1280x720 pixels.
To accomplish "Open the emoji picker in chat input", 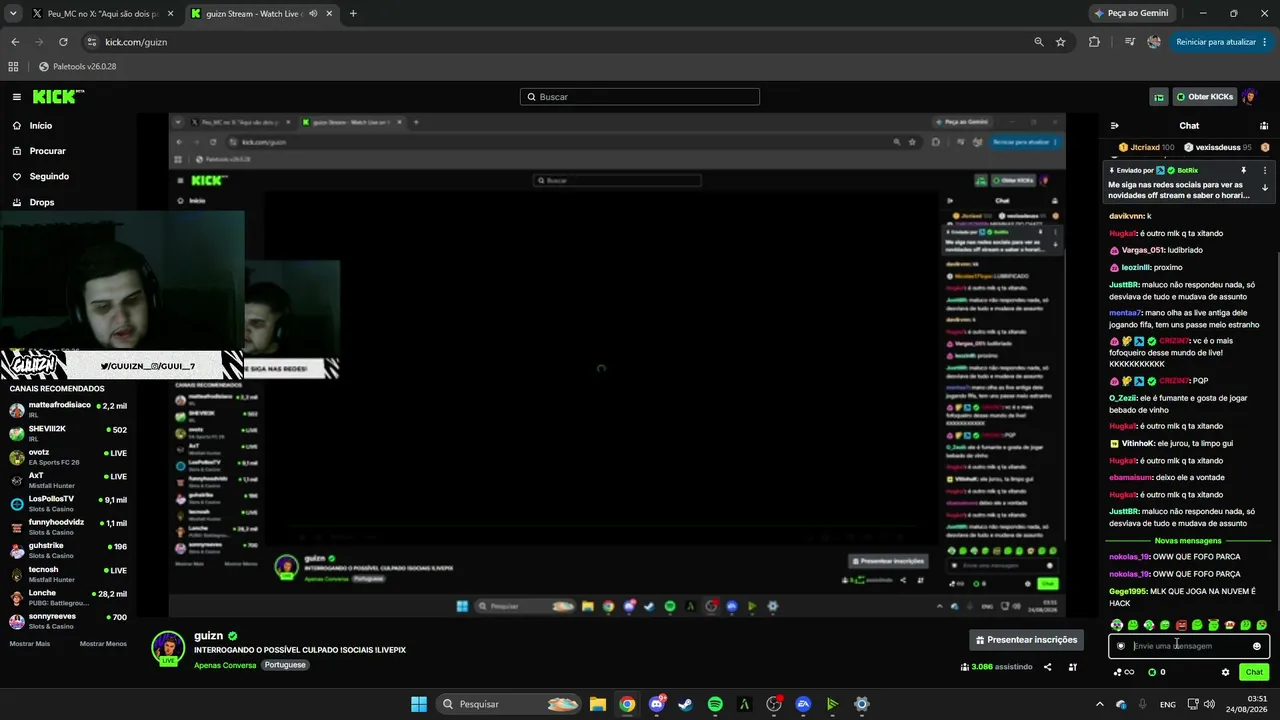I will click(1257, 646).
